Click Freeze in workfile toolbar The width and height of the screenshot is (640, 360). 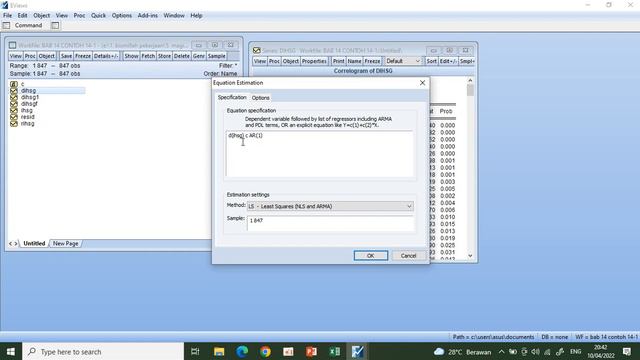tap(83, 56)
